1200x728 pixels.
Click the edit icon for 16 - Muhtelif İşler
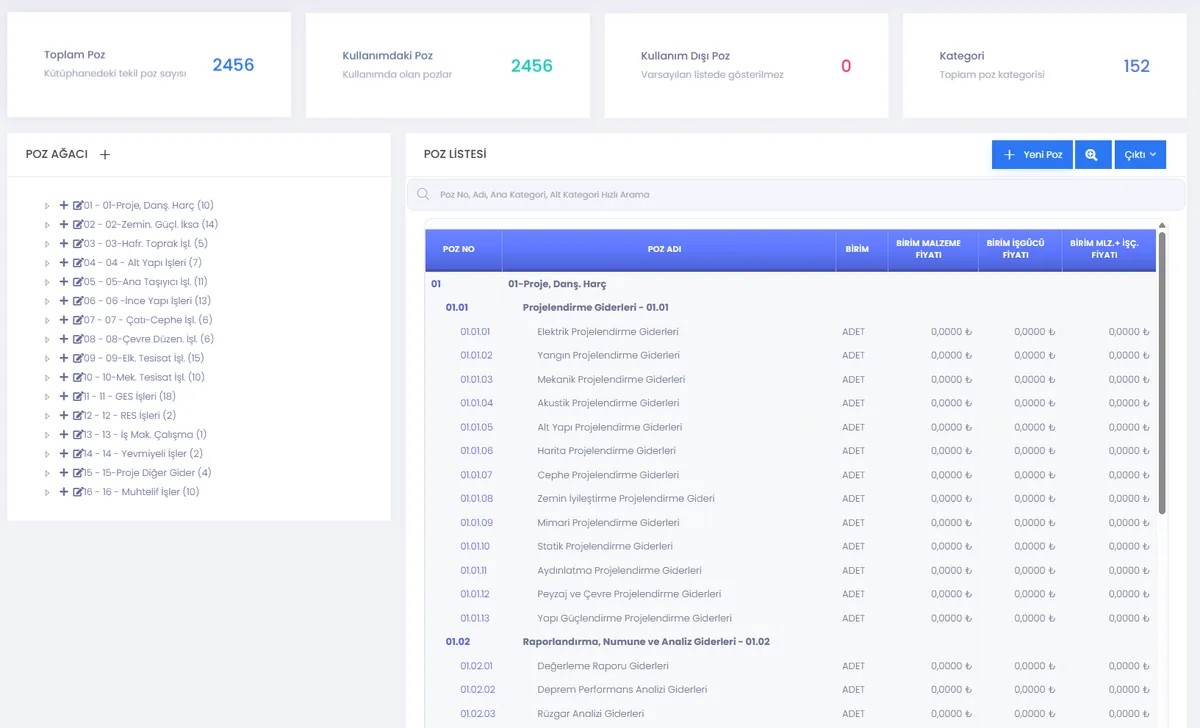(x=78, y=491)
